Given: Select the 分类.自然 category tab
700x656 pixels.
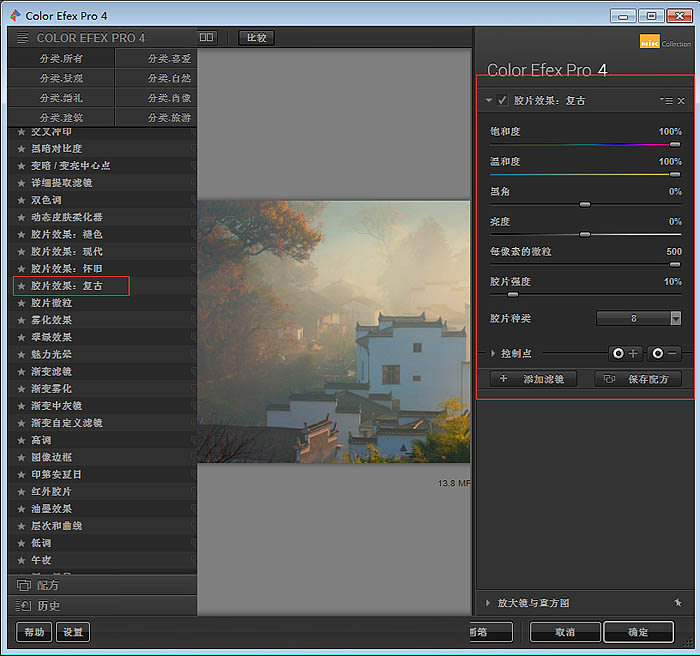Looking at the screenshot, I should pos(169,78).
